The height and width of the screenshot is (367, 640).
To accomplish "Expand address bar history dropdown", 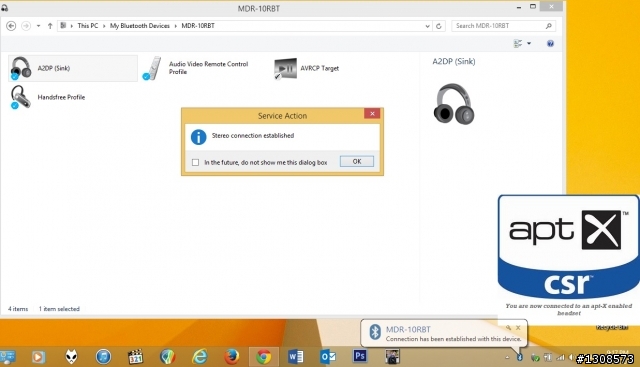I will (x=427, y=26).
